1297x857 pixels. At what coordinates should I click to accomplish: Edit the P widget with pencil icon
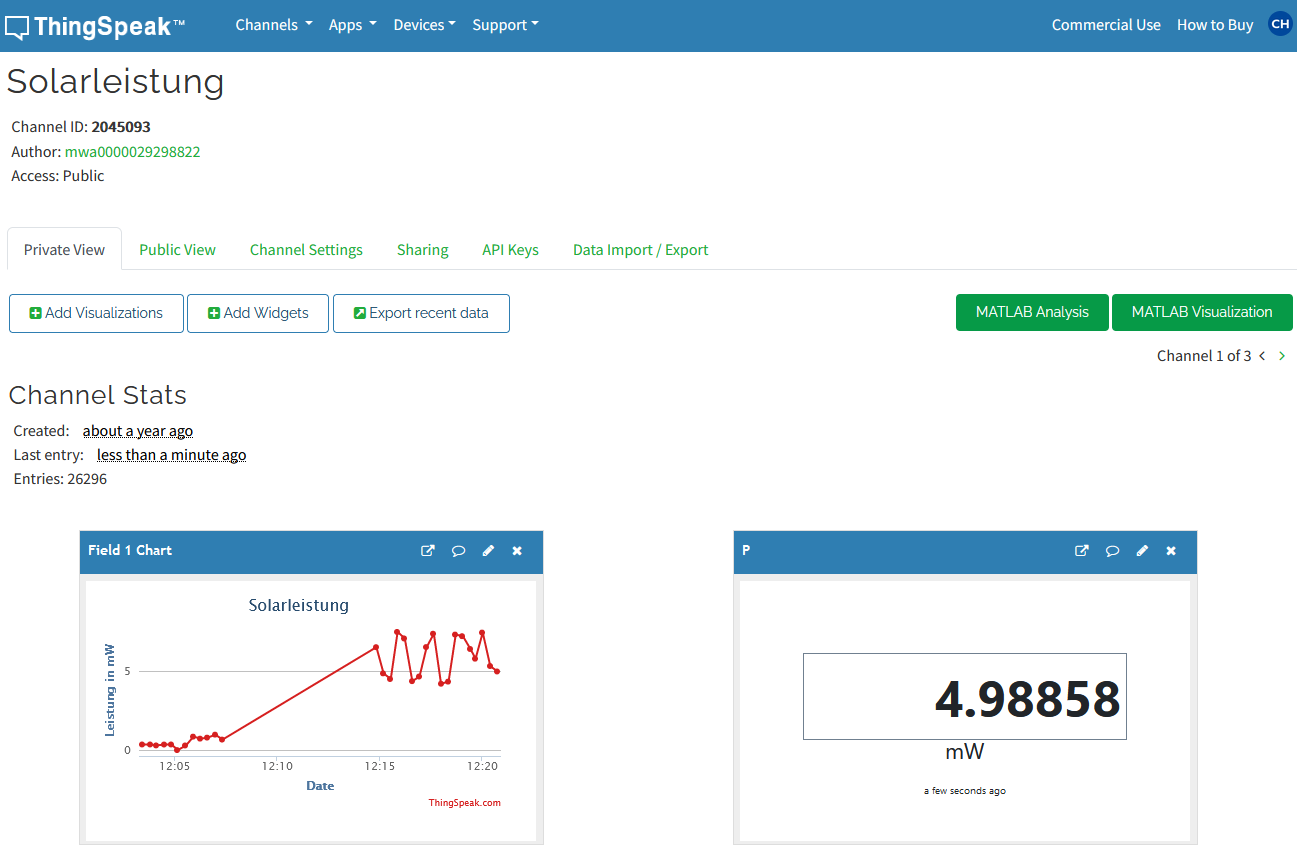[1142, 551]
